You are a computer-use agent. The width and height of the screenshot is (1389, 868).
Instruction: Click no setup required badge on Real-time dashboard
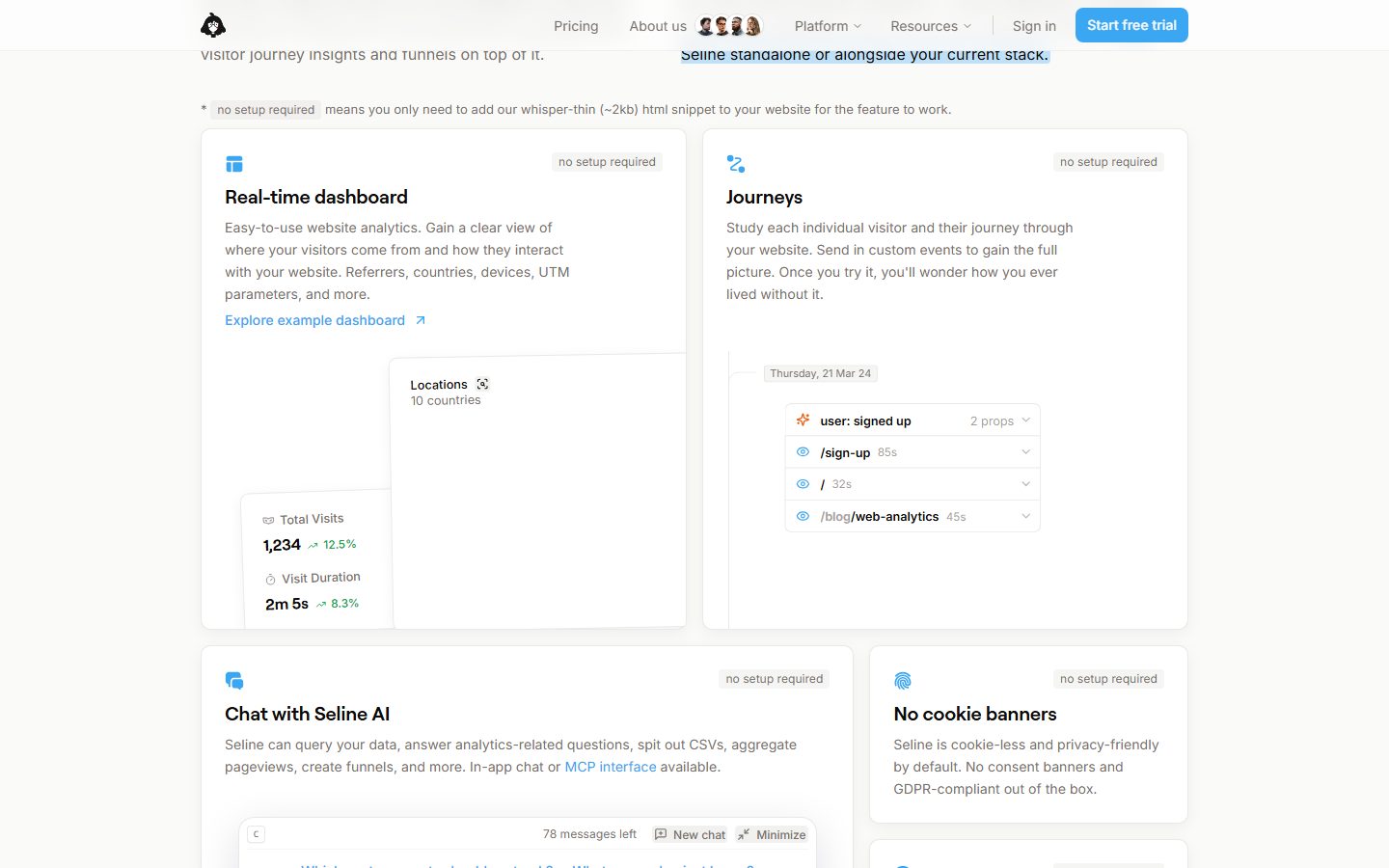tap(607, 162)
